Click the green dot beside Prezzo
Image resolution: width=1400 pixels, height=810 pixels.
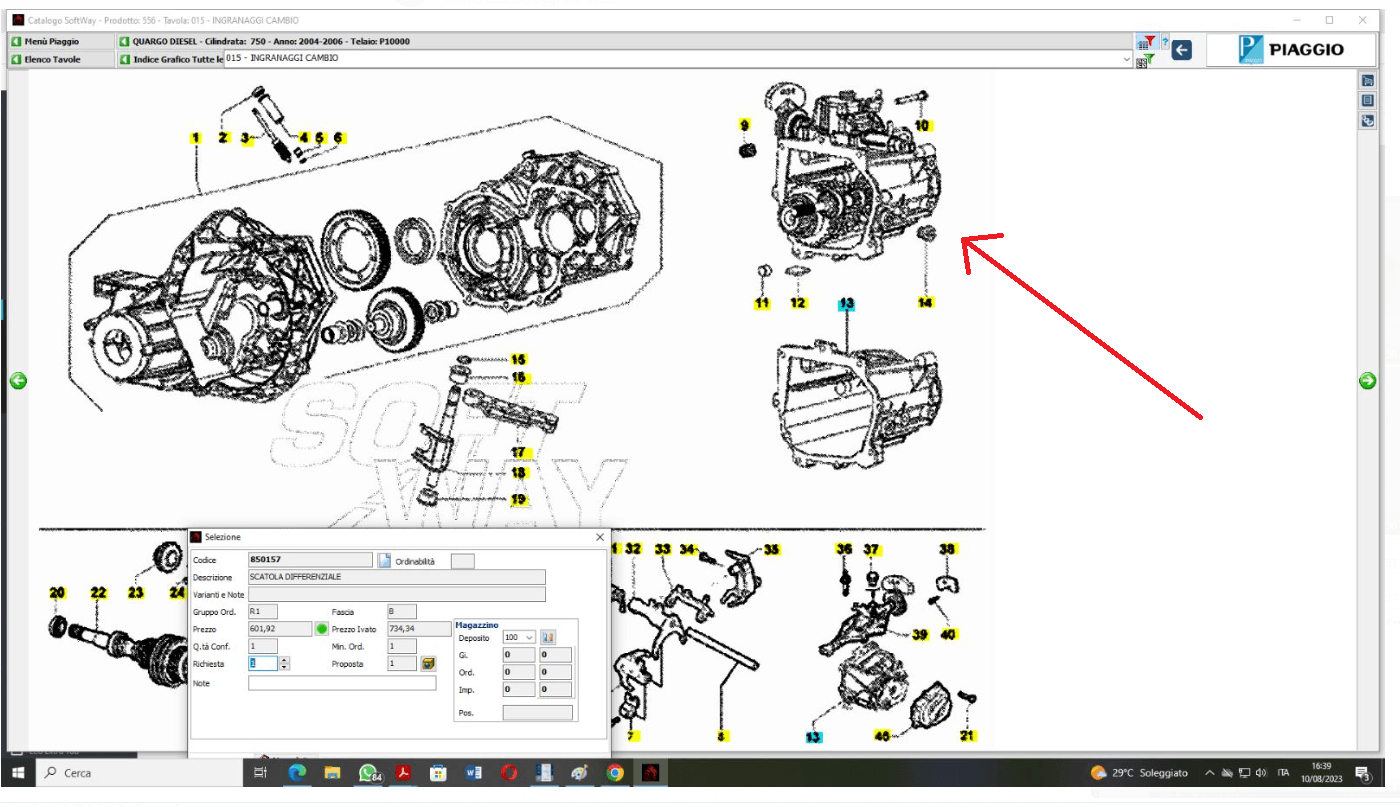pyautogui.click(x=321, y=629)
